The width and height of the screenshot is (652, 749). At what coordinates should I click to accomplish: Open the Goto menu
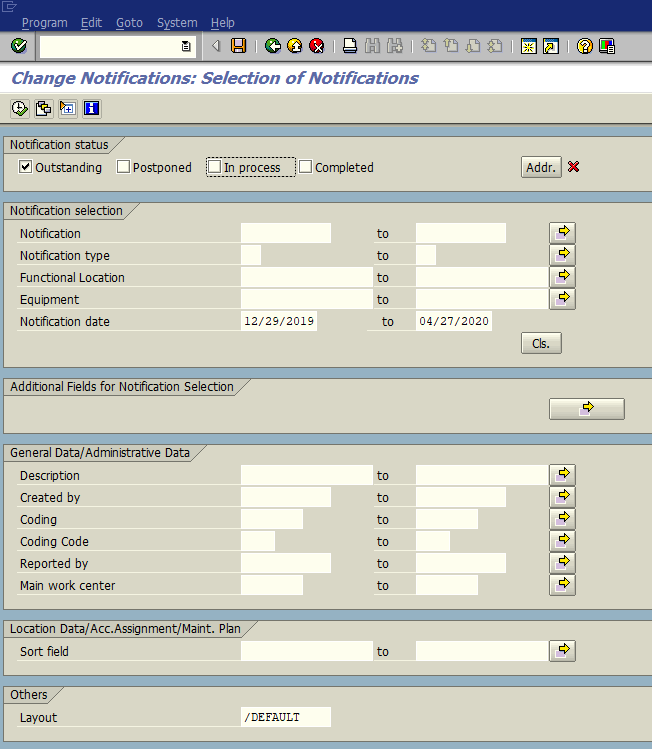129,22
